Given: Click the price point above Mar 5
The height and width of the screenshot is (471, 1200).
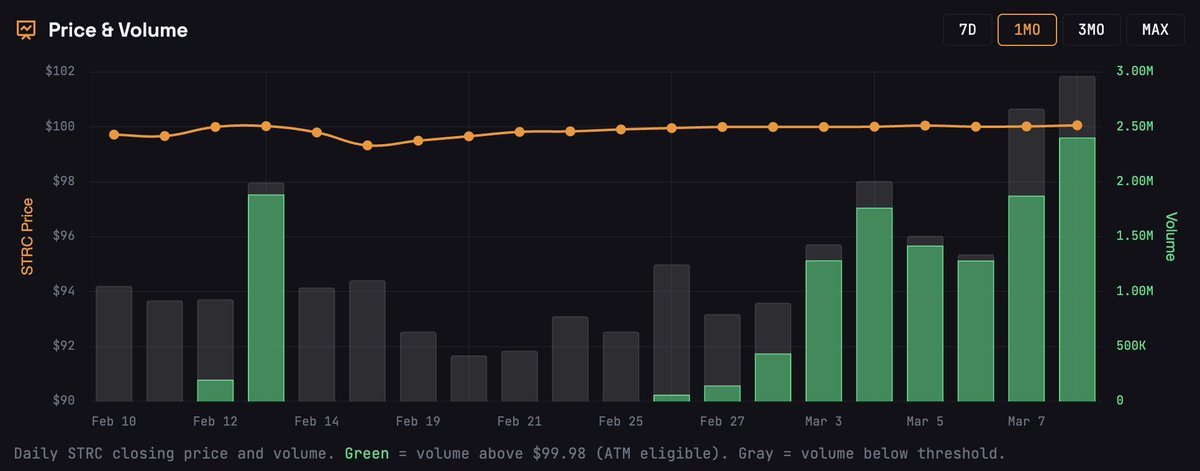Looking at the screenshot, I should click(925, 126).
